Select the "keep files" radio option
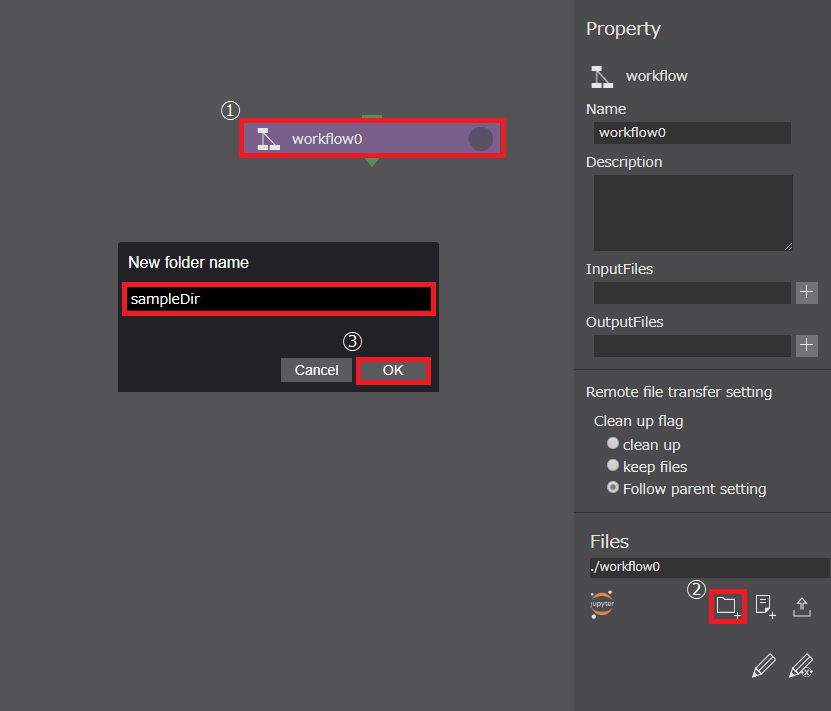The image size is (831, 711). coord(613,466)
